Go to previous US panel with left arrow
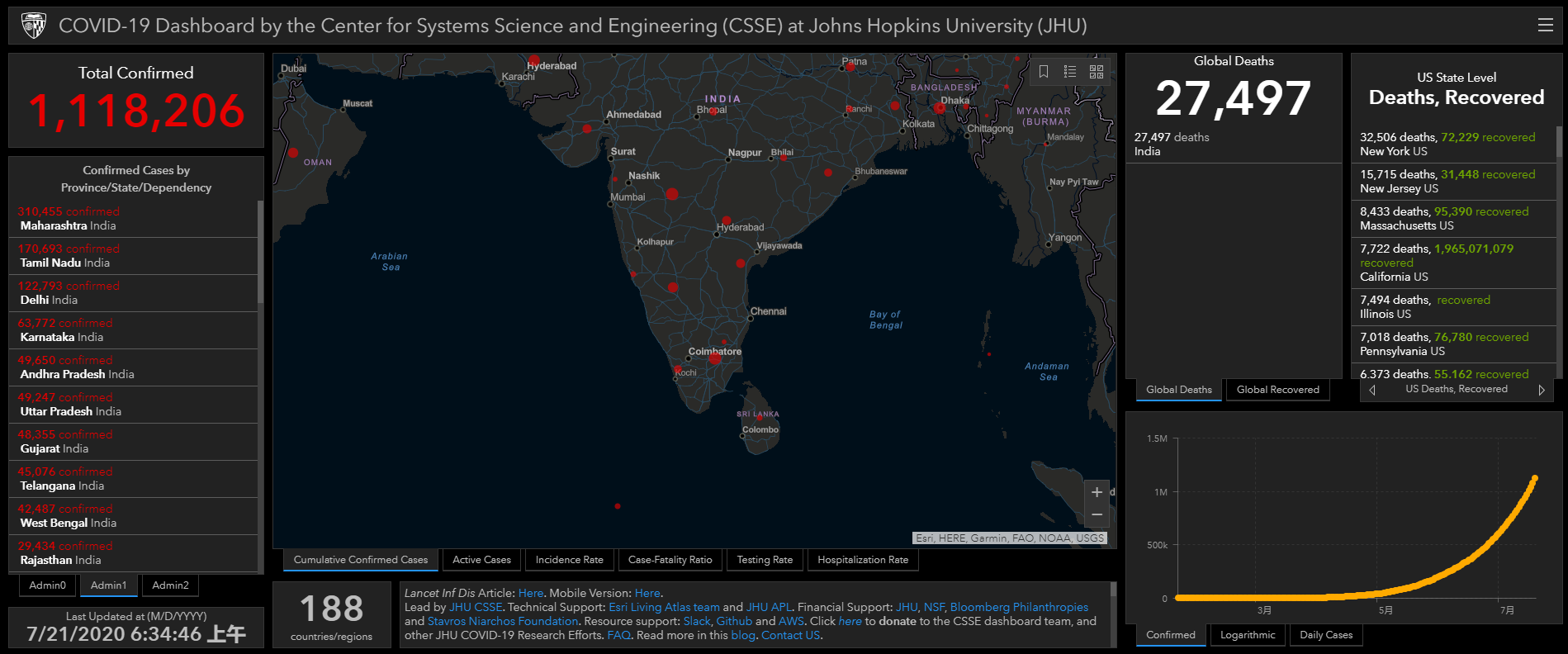Screen dimensions: 1568x654 pos(1372,390)
